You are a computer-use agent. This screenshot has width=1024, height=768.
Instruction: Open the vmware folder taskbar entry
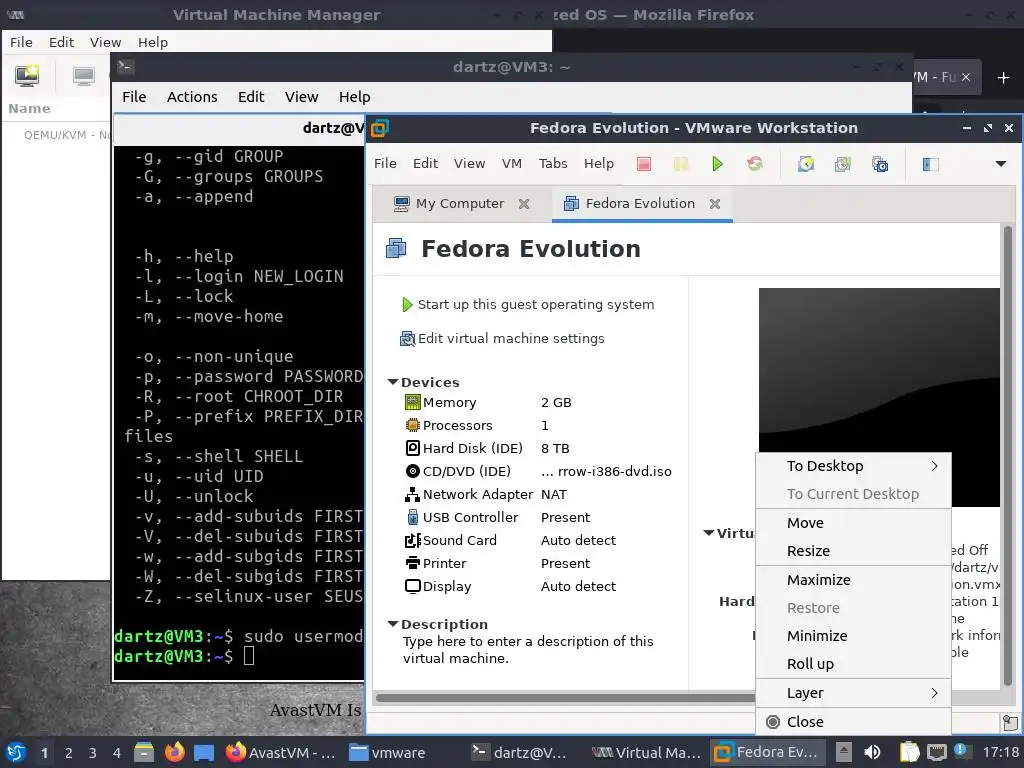pyautogui.click(x=387, y=752)
